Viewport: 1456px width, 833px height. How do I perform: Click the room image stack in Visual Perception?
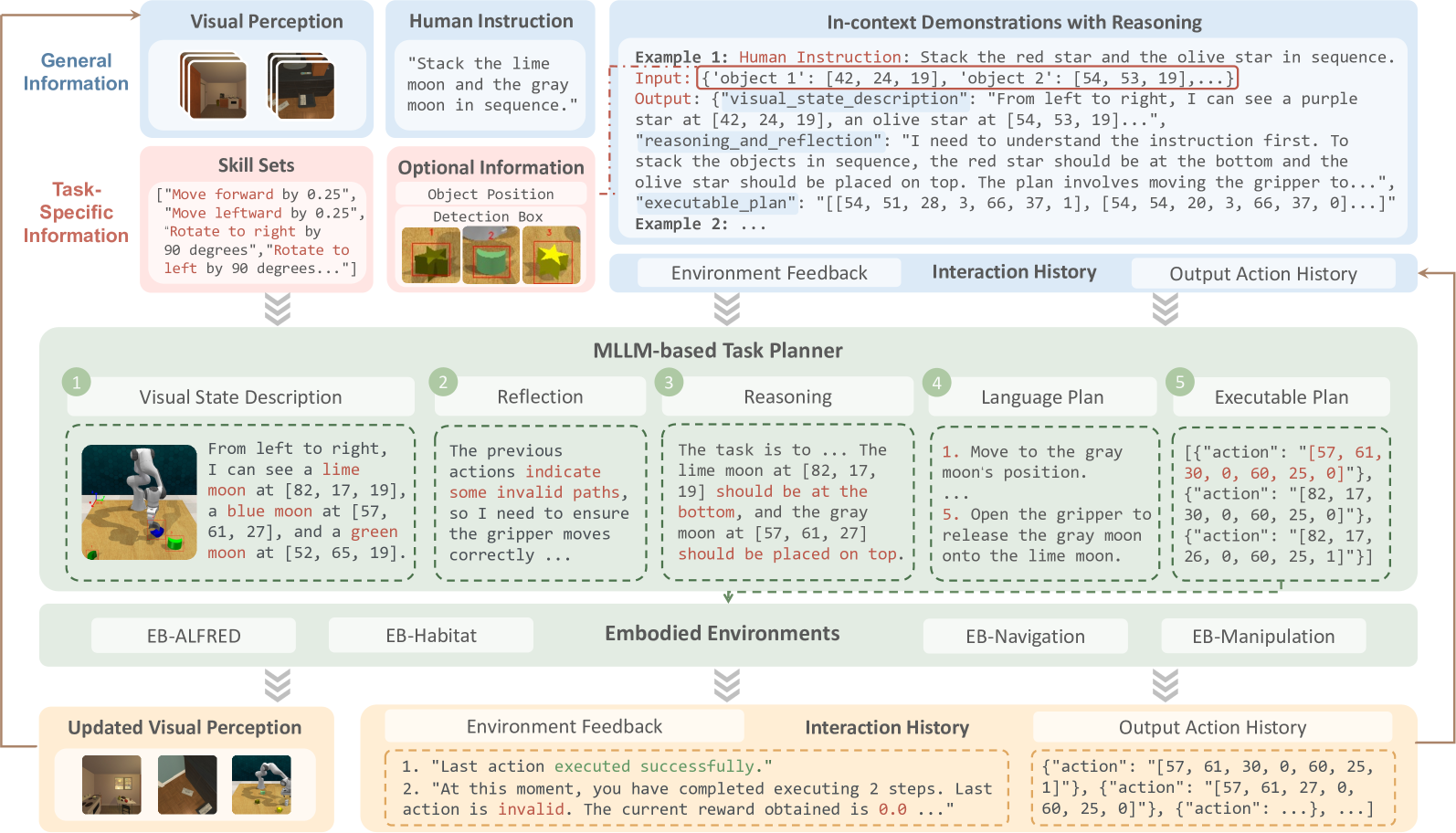(214, 85)
